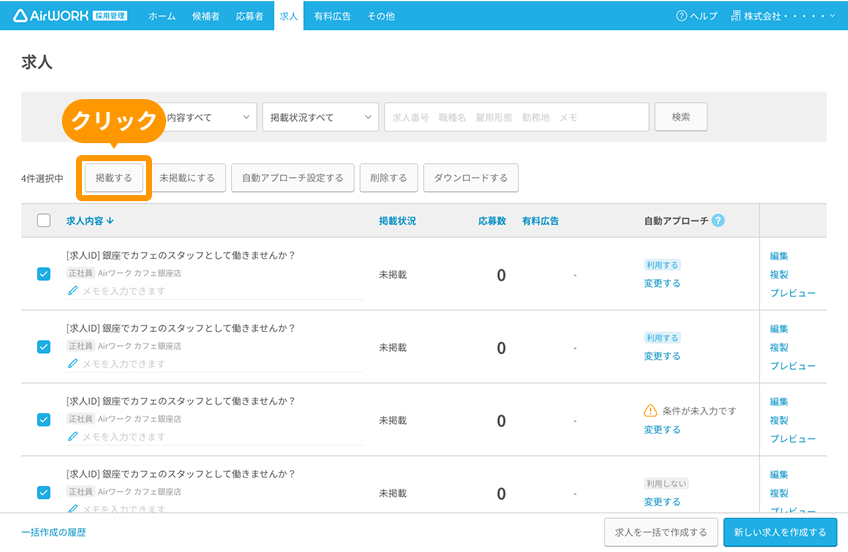Click 複製 in the third job row

(x=779, y=420)
